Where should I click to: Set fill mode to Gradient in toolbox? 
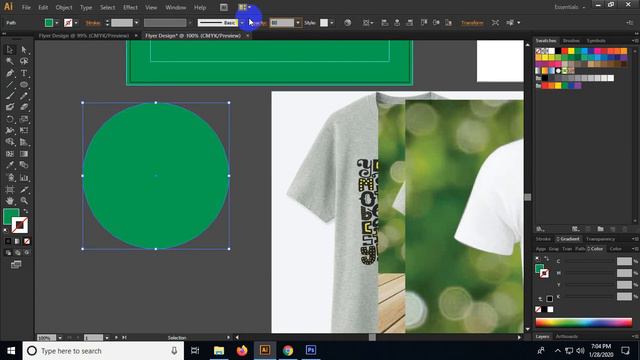[17, 241]
